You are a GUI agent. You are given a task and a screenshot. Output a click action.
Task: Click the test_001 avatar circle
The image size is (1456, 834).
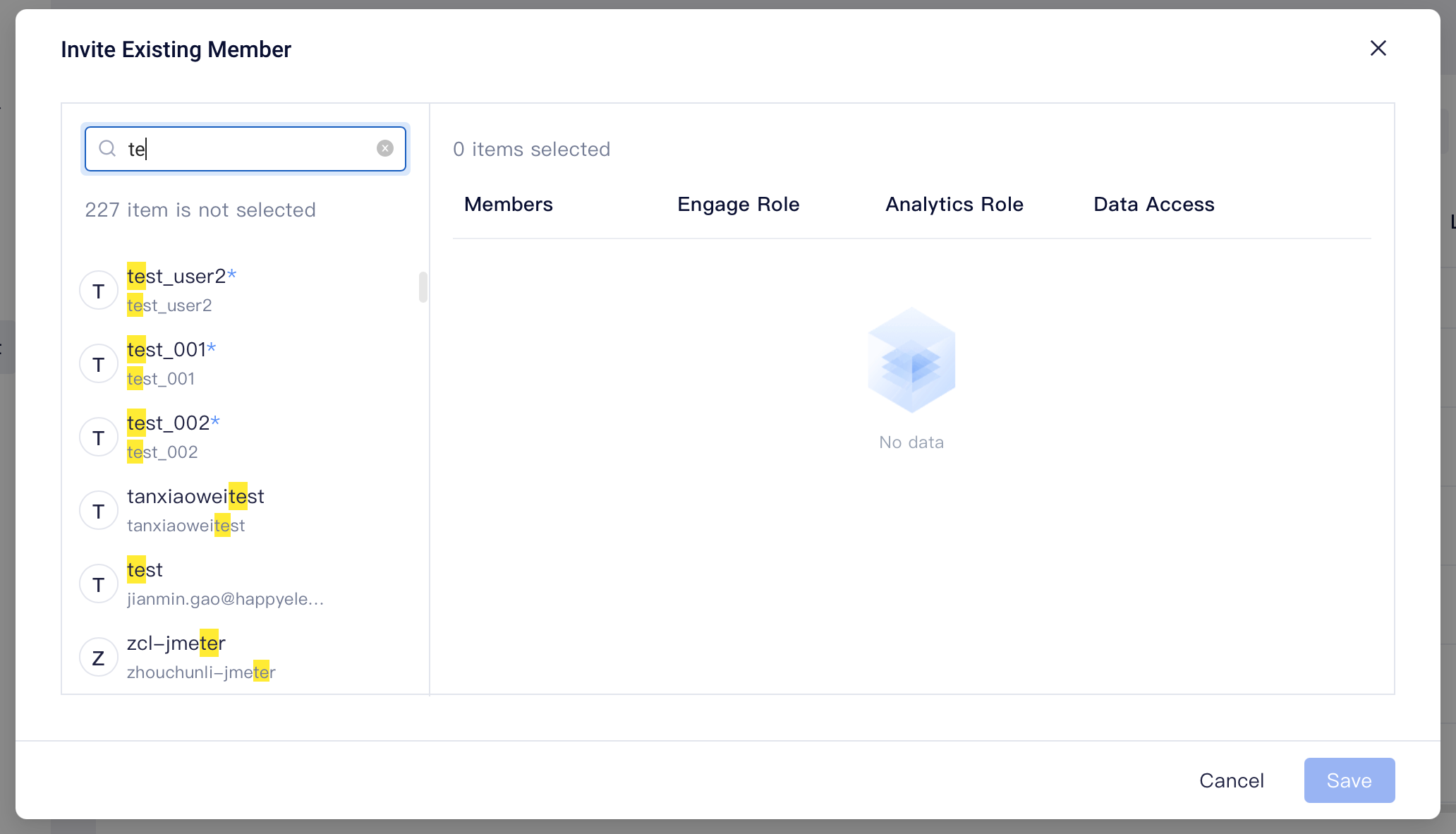(x=99, y=364)
